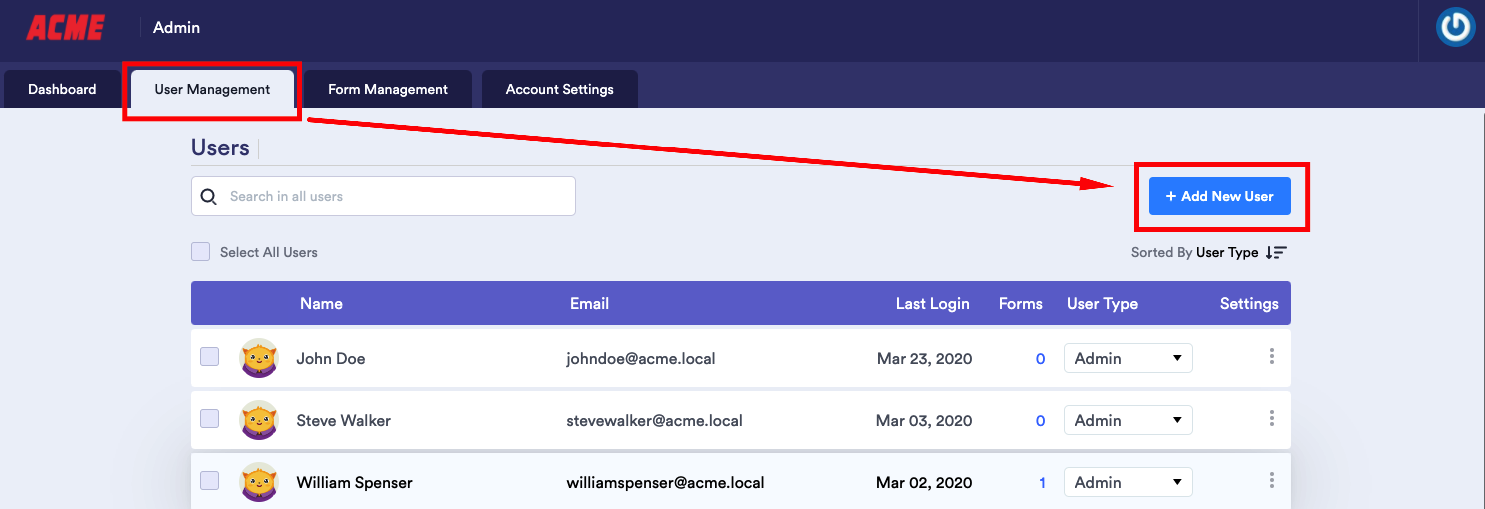Image resolution: width=1485 pixels, height=509 pixels.
Task: Toggle sort order icon next to User Type
Action: point(1276,253)
